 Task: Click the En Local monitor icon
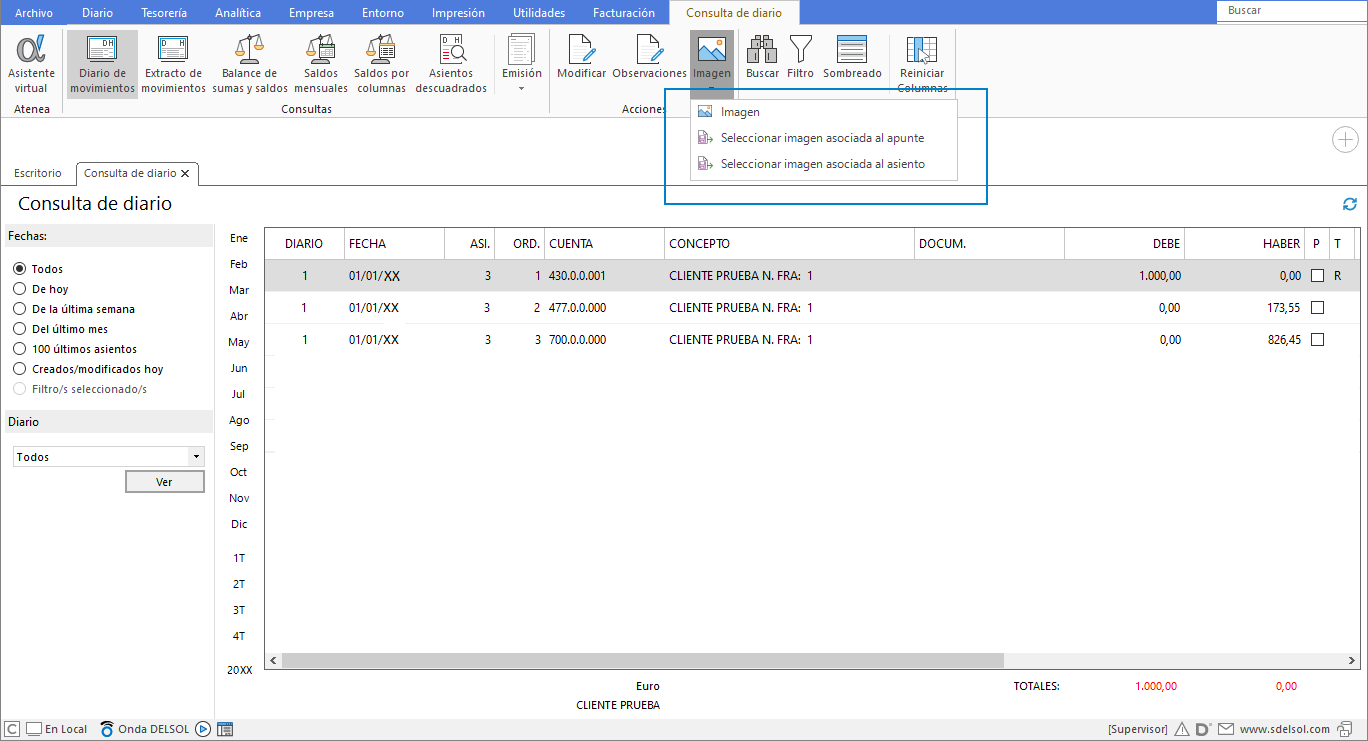click(x=33, y=729)
